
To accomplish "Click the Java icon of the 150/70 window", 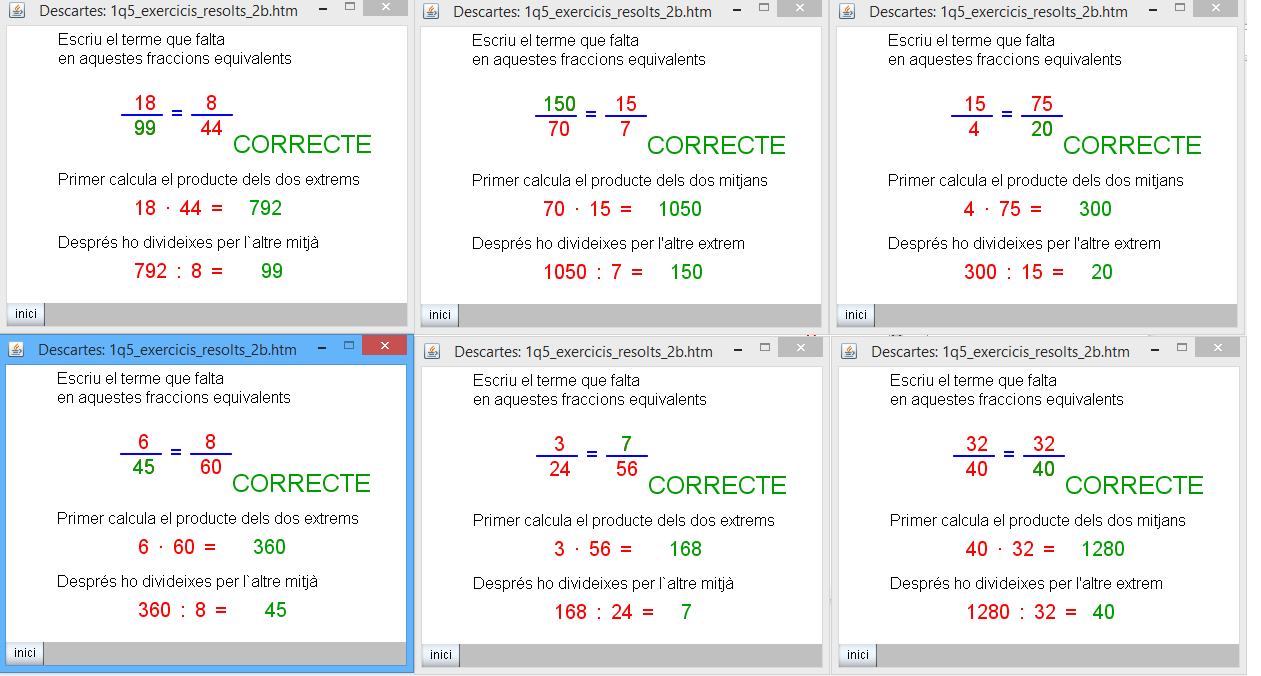I will [x=431, y=11].
